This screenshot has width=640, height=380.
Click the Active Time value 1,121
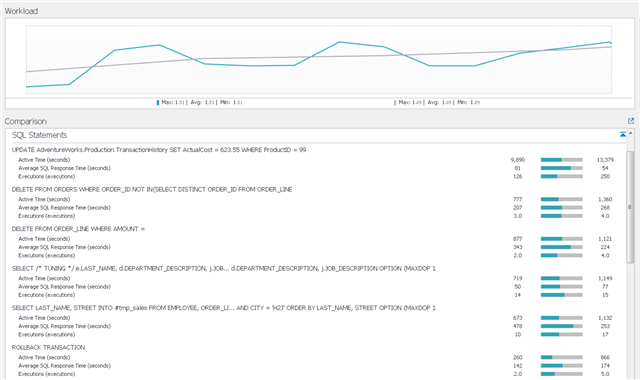[605, 239]
